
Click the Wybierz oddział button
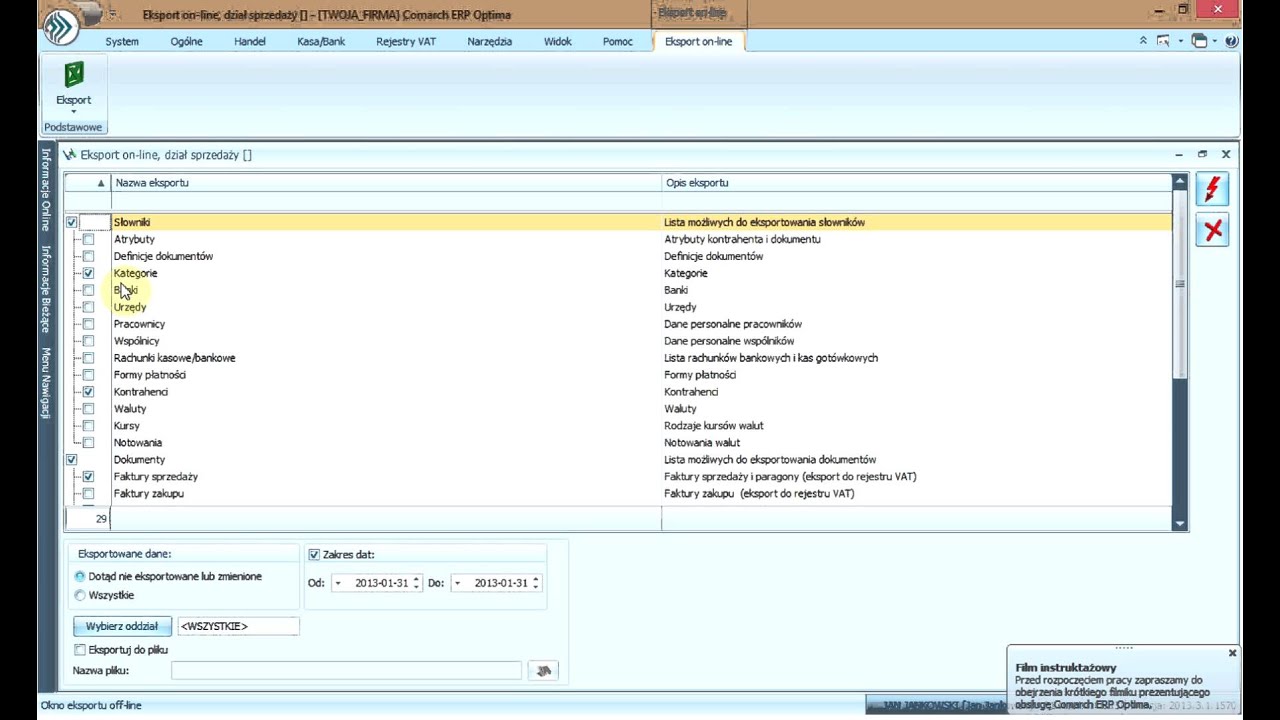tap(122, 626)
